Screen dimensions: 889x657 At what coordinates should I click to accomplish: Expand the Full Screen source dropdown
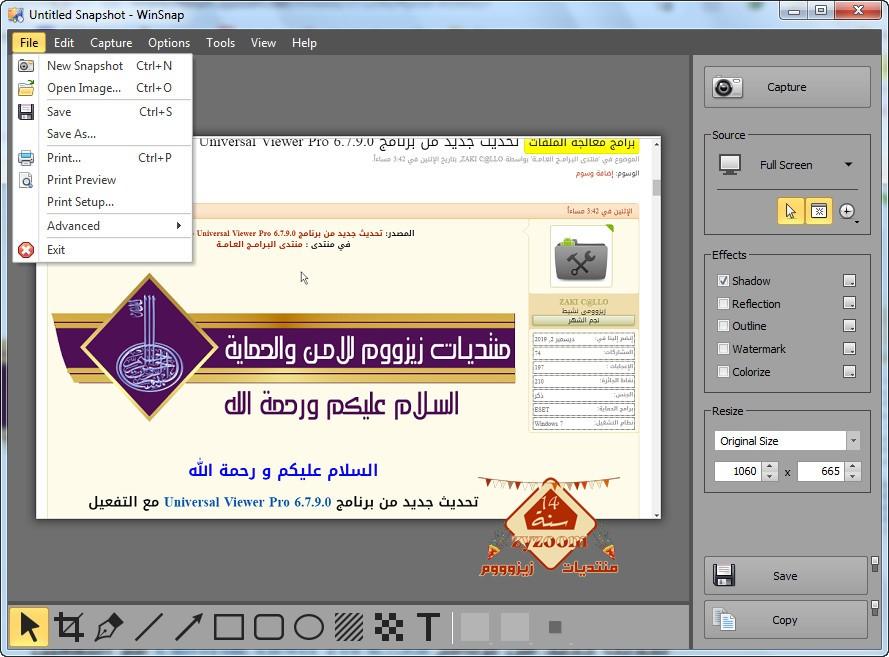(848, 164)
